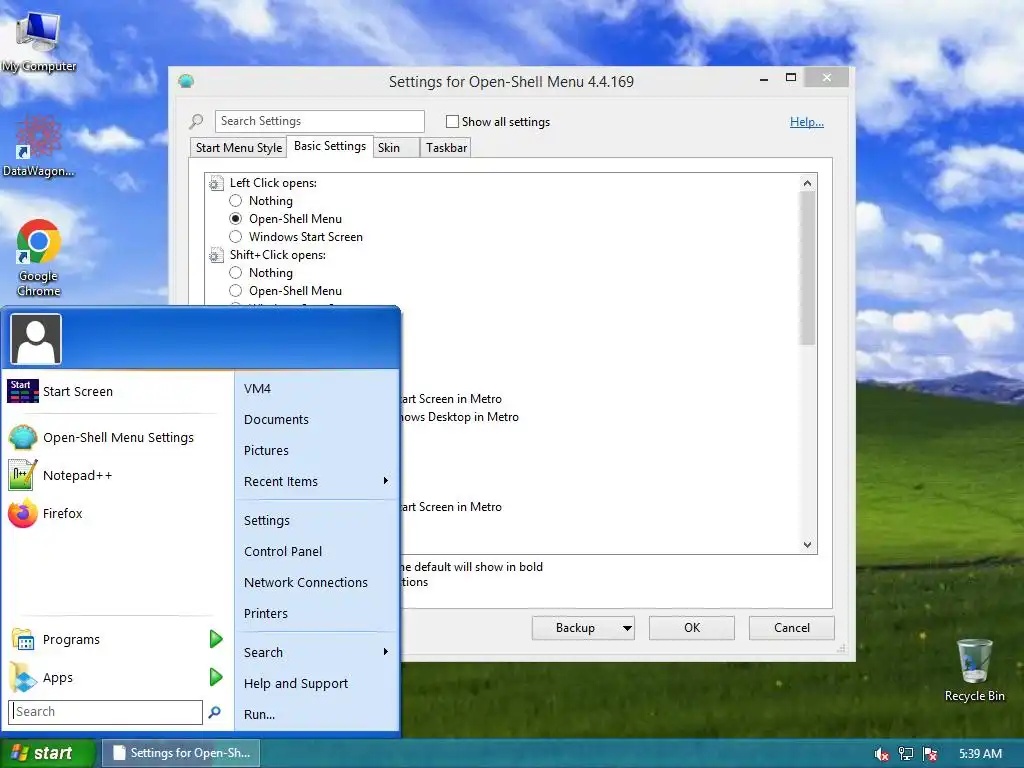1024x768 pixels.
Task: Open the Help... link
Action: click(x=807, y=122)
